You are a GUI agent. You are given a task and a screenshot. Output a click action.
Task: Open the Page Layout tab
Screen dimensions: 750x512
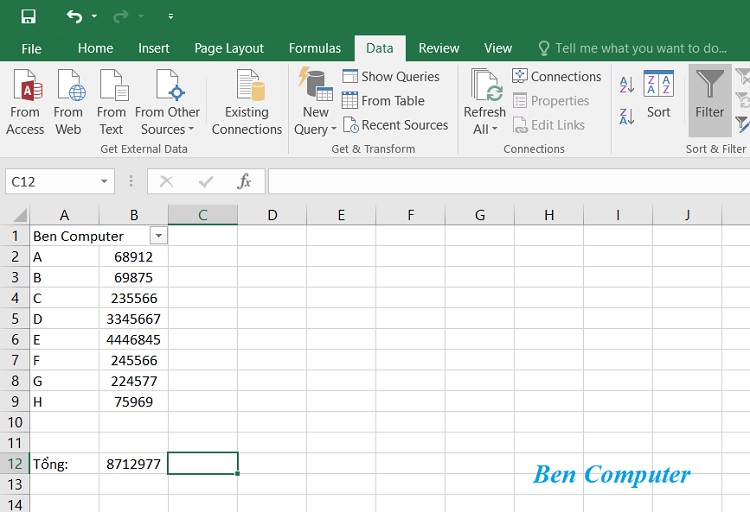(x=229, y=48)
